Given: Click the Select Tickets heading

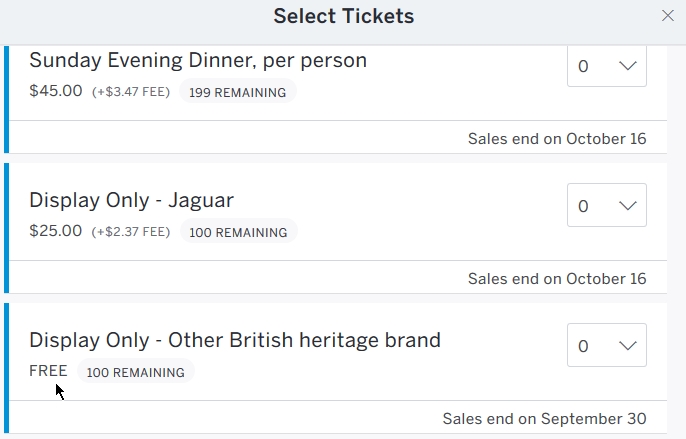Looking at the screenshot, I should coord(343,16).
